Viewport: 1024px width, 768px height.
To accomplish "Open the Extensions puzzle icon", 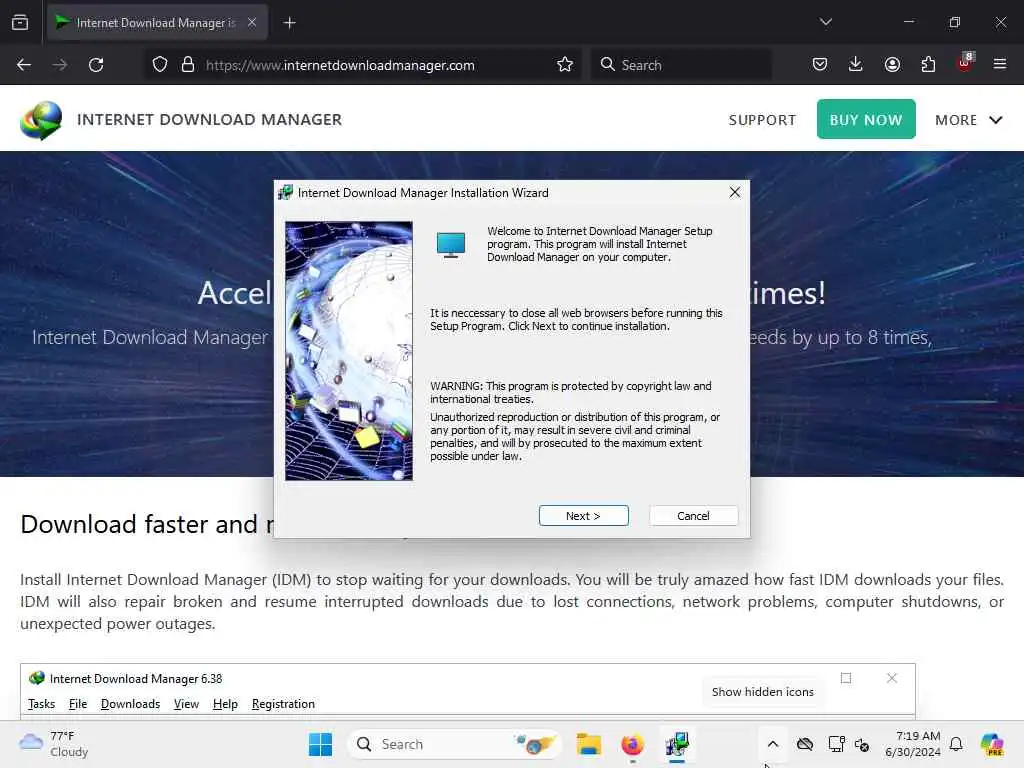I will [928, 65].
